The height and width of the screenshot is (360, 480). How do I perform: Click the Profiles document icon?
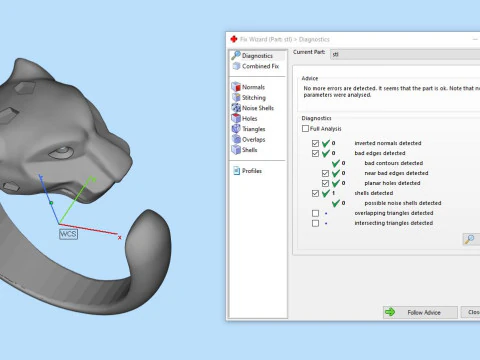[237, 171]
